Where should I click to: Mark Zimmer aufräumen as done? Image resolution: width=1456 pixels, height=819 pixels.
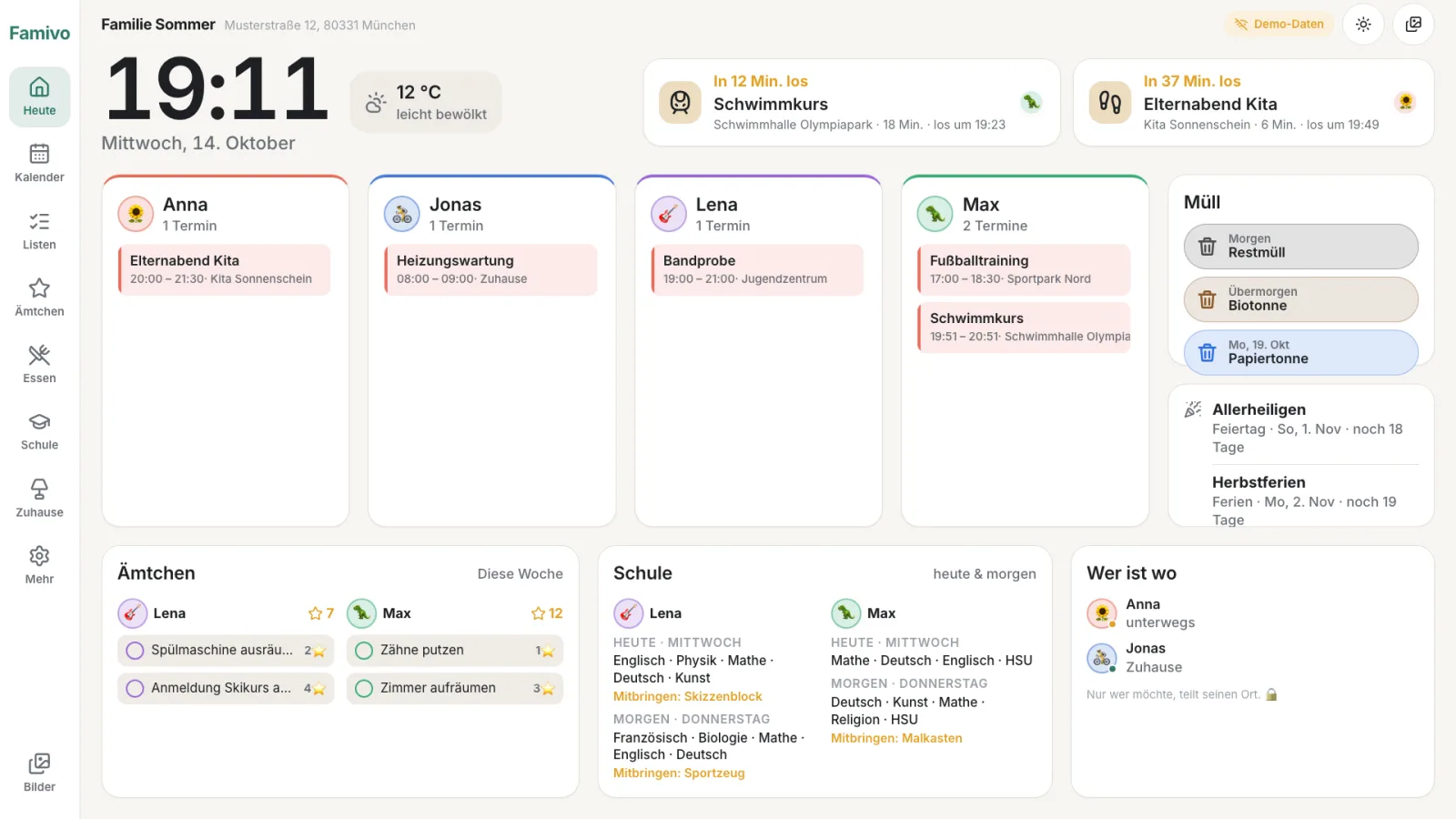[364, 689]
